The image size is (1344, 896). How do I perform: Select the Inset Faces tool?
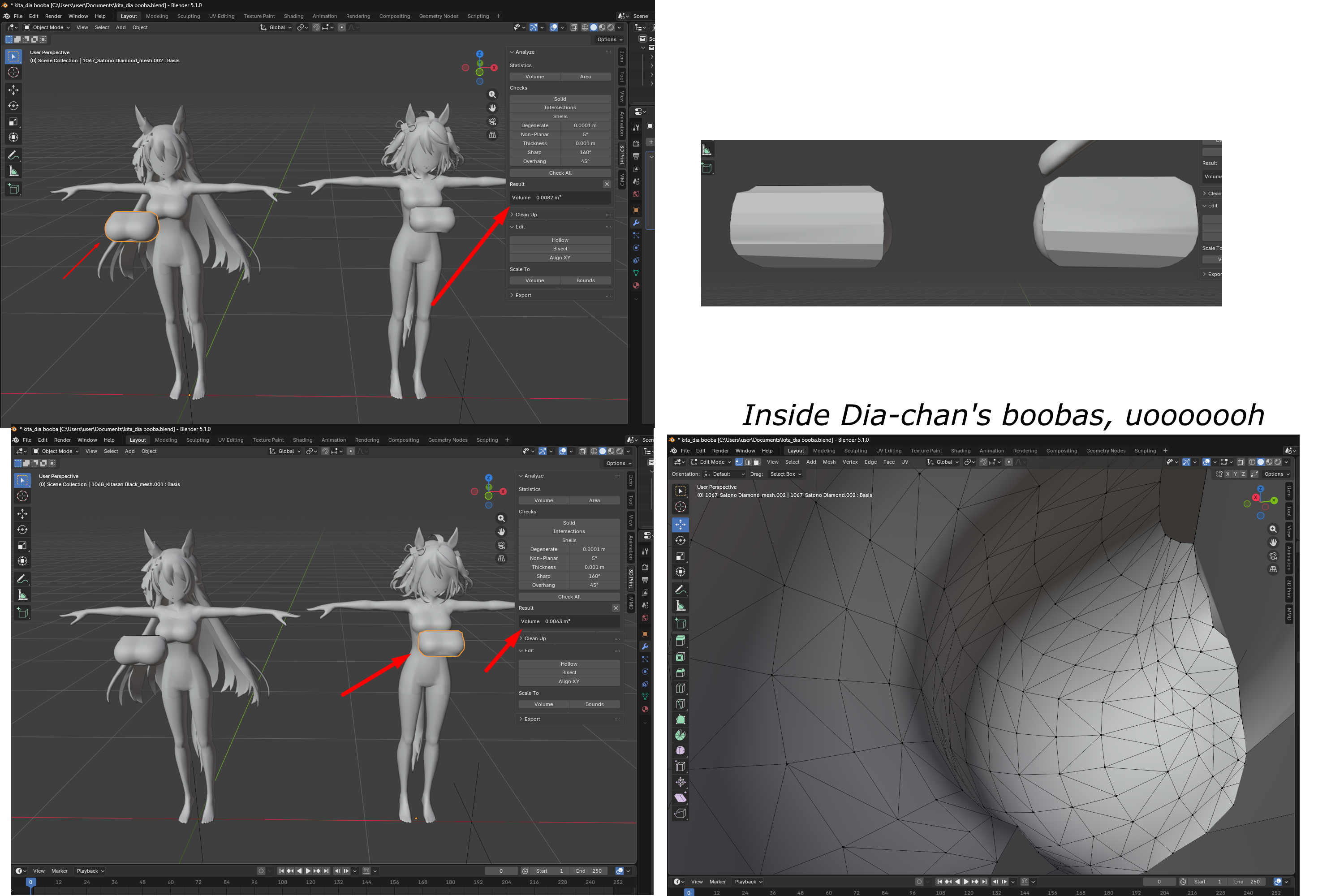[x=680, y=657]
